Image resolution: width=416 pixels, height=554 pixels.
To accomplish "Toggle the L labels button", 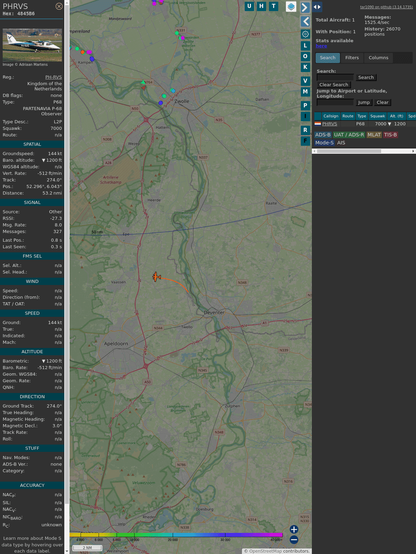I will (305, 46).
